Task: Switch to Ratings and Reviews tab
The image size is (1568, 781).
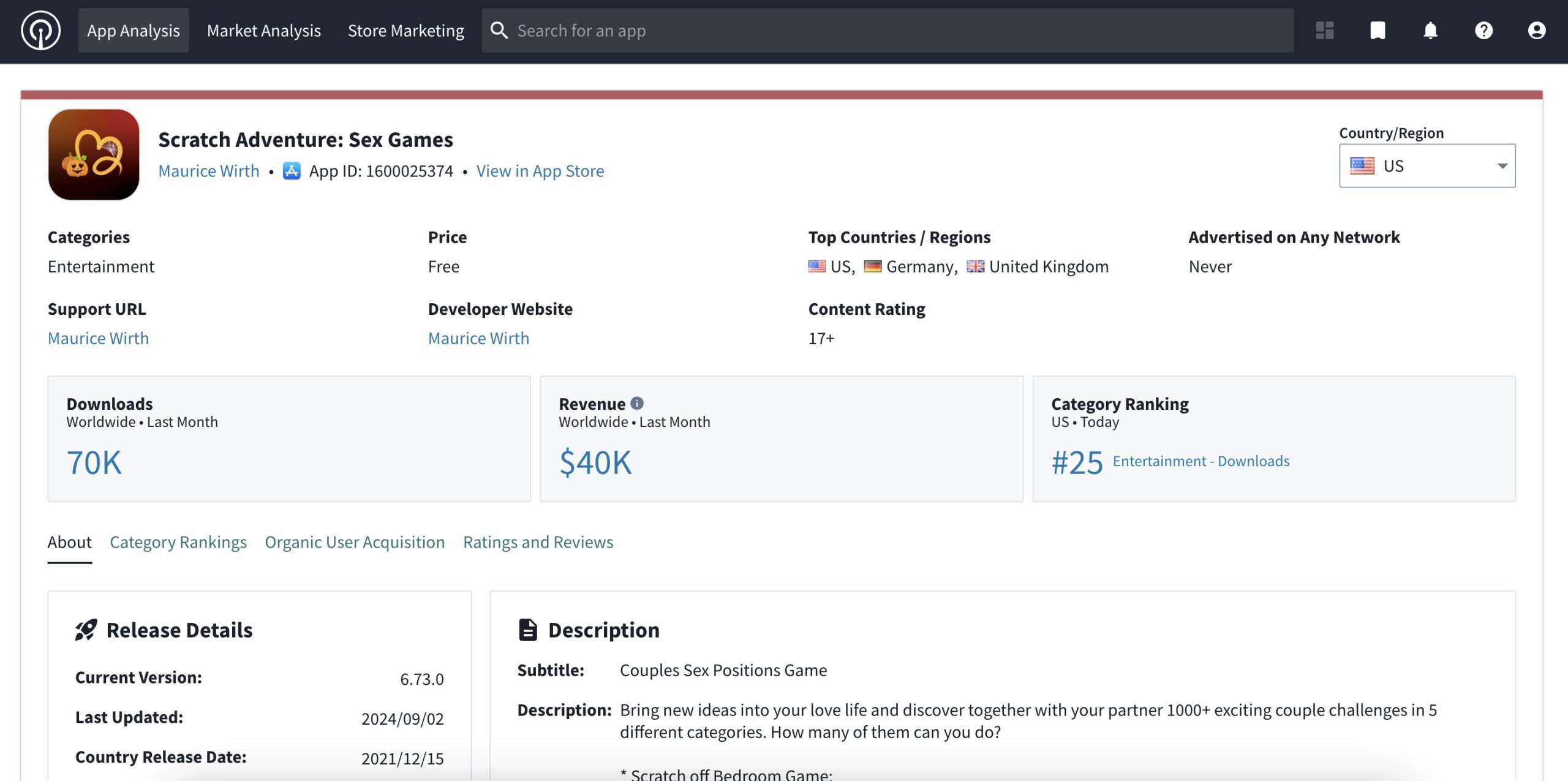Action: tap(538, 542)
